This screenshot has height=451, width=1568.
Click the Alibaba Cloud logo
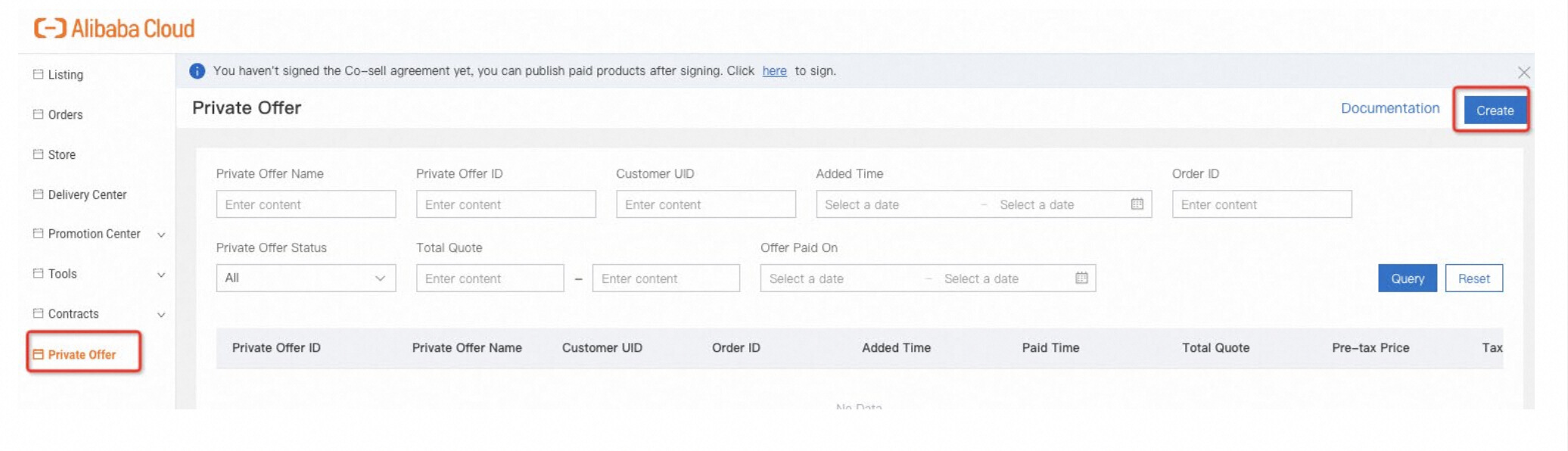[114, 29]
